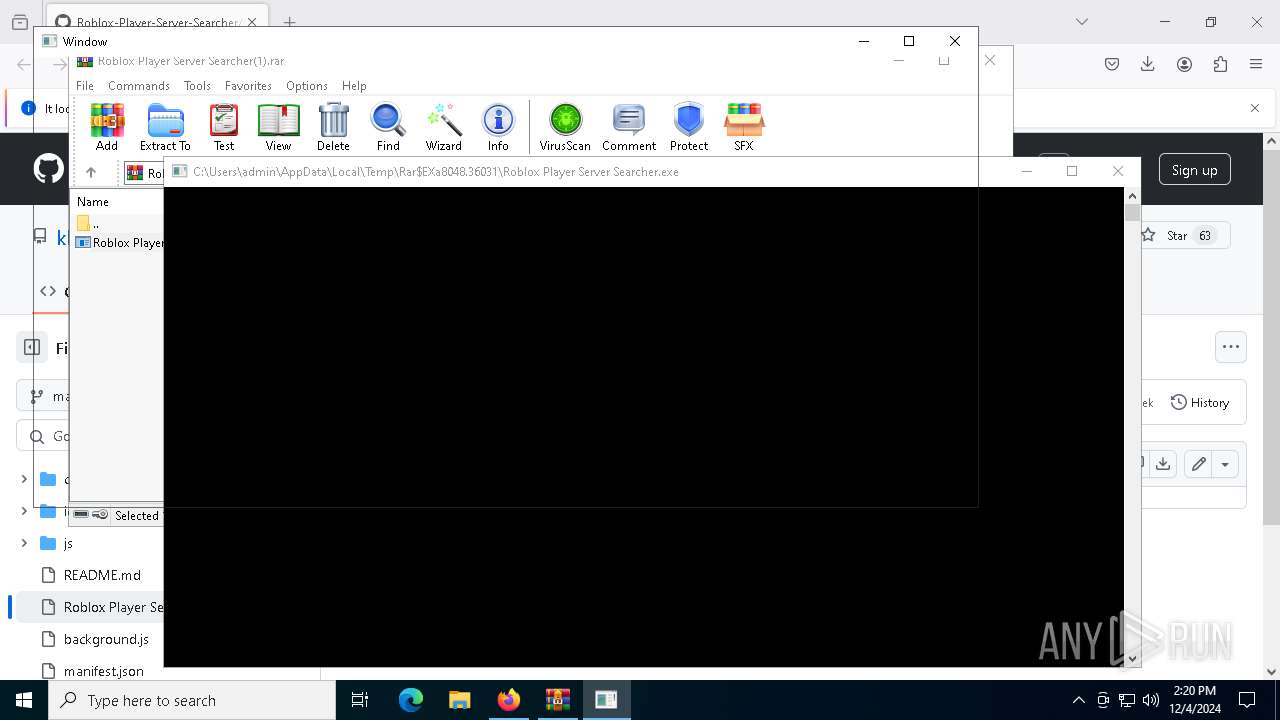Screen dimensions: 1280x720
Task: Click the SFX archive icon
Action: (x=744, y=127)
